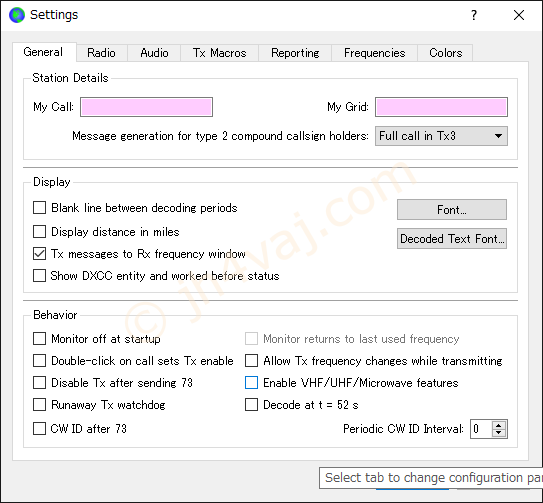Decrease Periodic CW ID Interval with down arrow
Screen dimensions: 543x503
point(498,432)
